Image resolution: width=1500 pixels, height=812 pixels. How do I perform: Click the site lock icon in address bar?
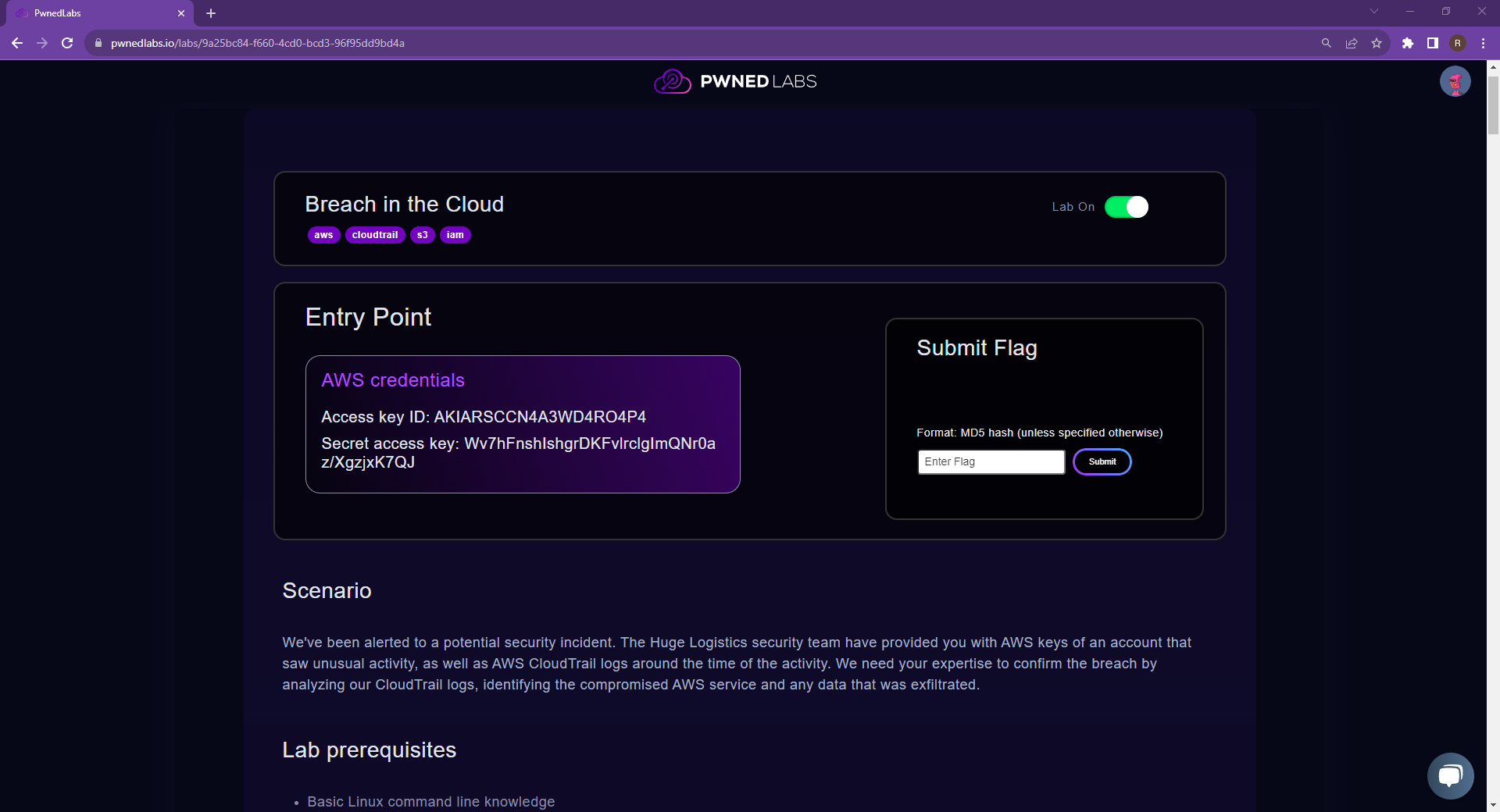(x=98, y=43)
